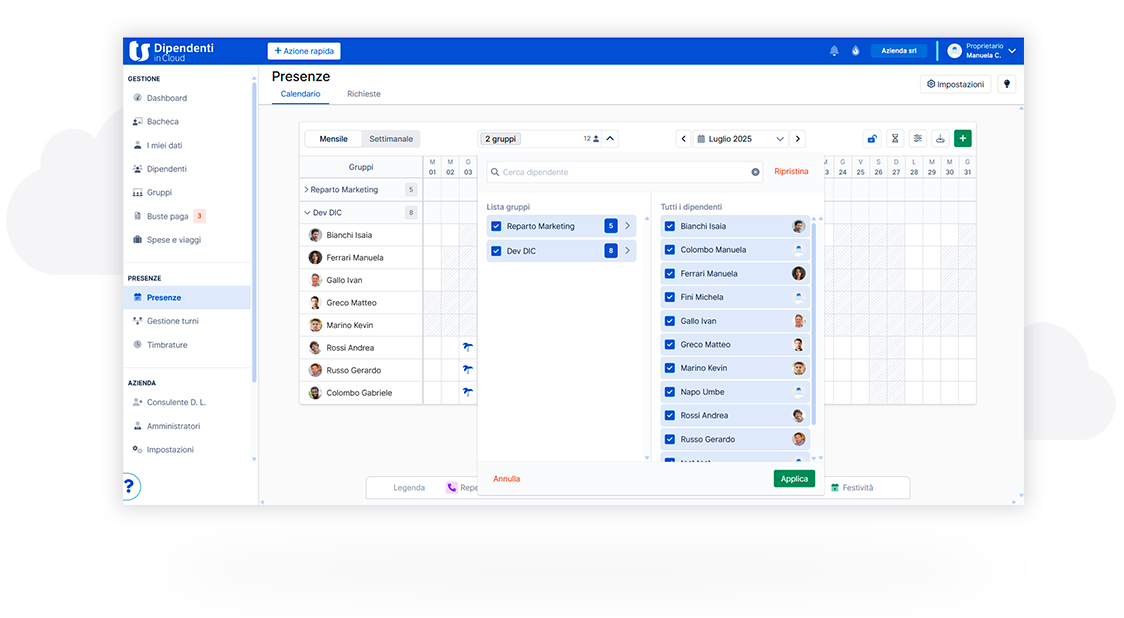Click the Dipendenti in Cloud logo

pos(171,51)
